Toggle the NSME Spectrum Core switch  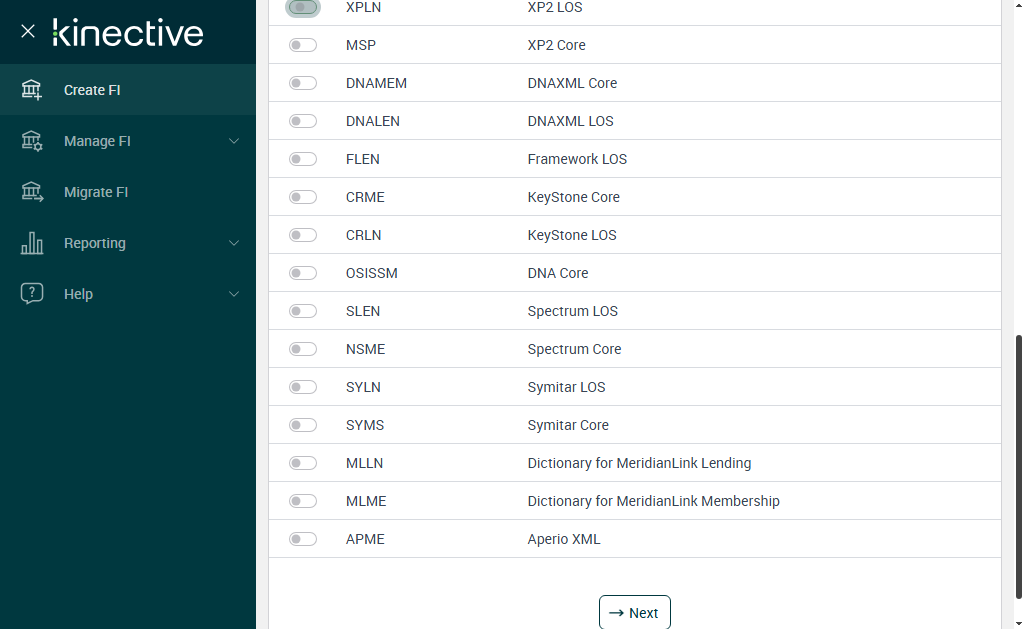[x=302, y=349]
